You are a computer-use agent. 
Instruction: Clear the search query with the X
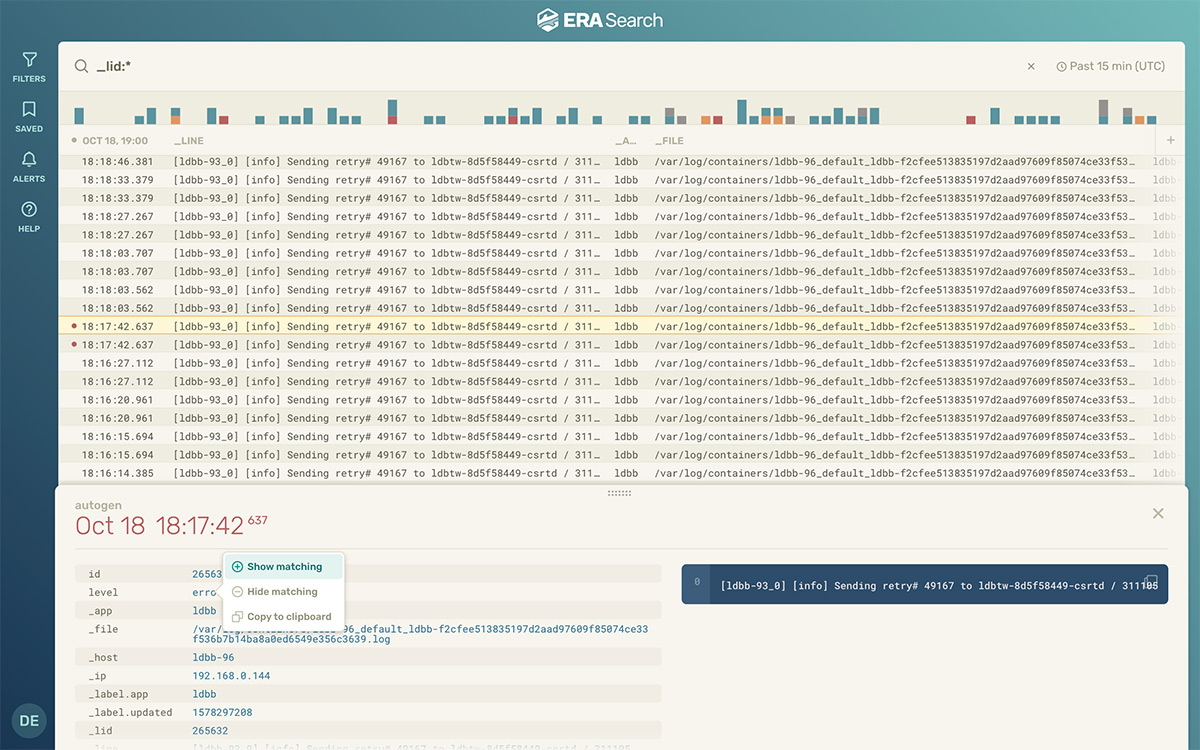click(1031, 67)
